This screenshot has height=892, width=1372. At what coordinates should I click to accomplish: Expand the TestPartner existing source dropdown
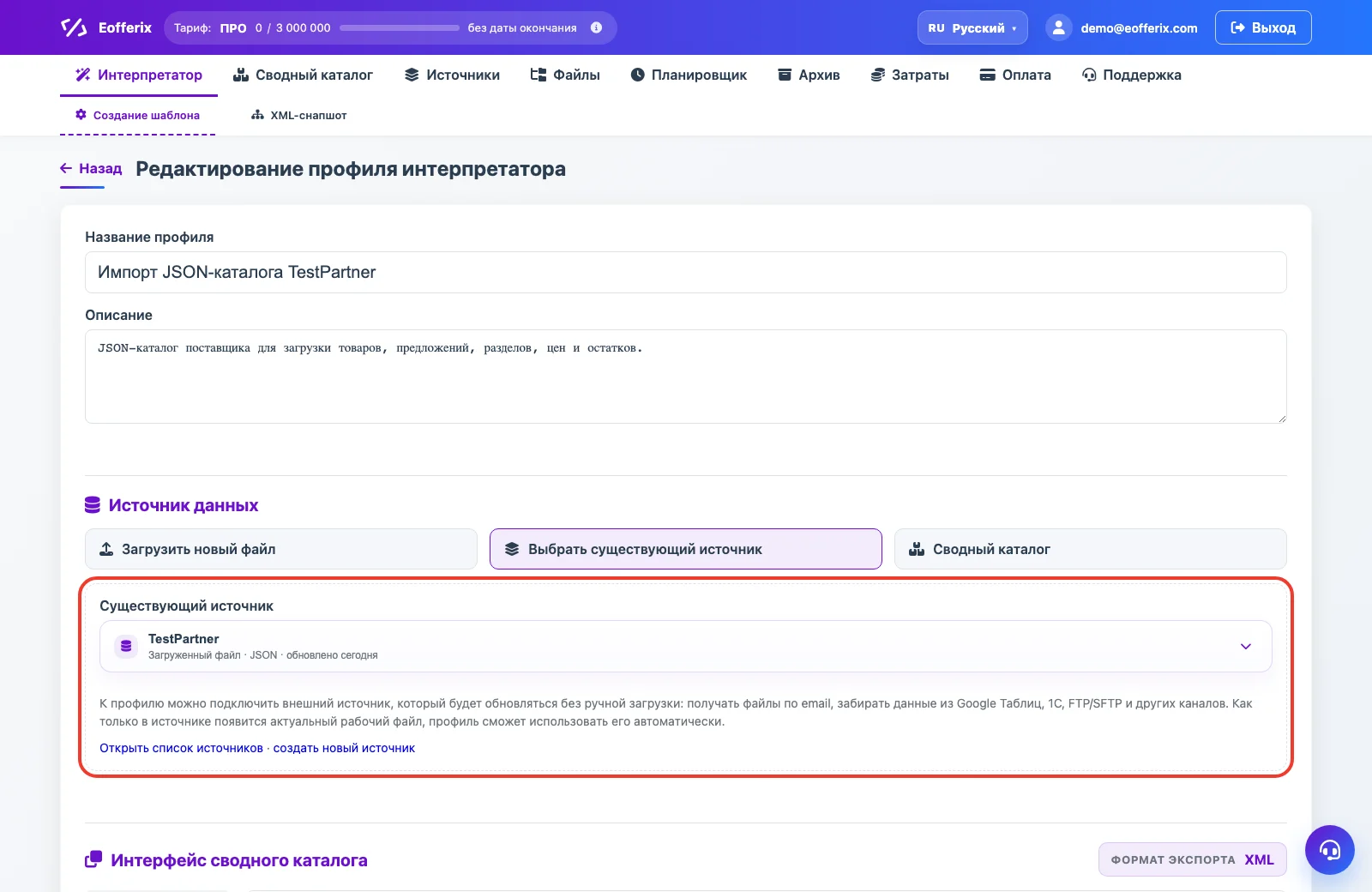686,646
